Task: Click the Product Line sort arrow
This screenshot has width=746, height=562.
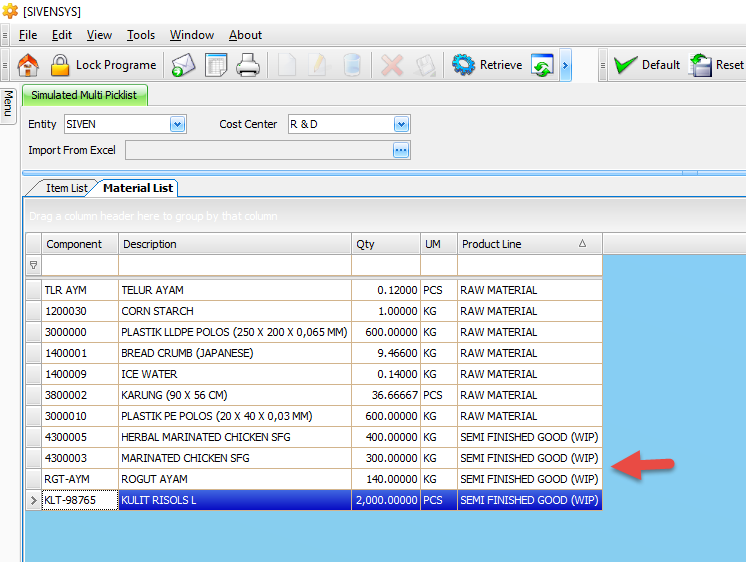Action: tap(582, 244)
